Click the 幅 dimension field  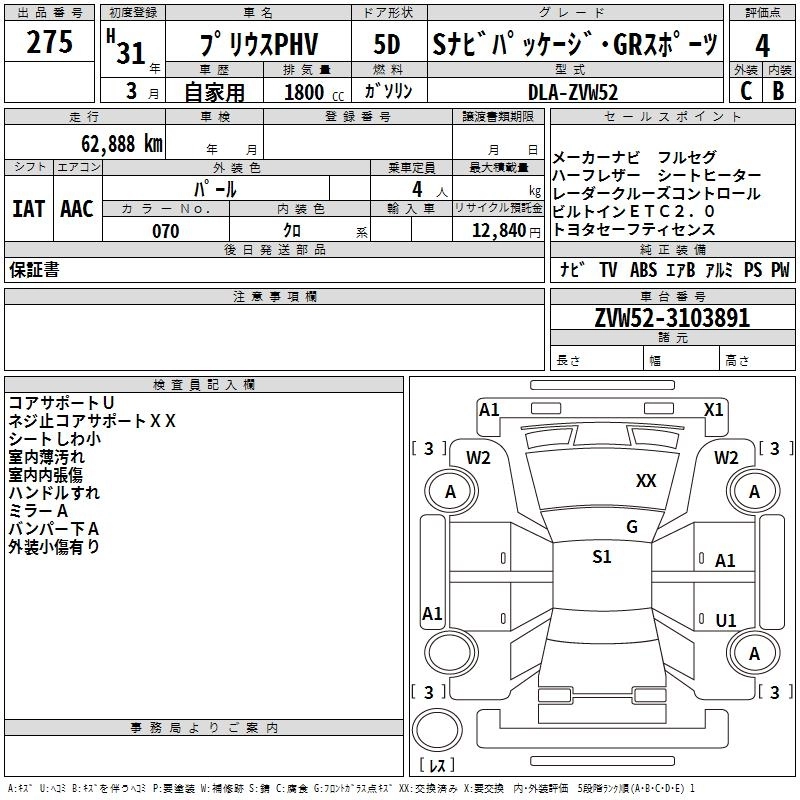coord(682,358)
